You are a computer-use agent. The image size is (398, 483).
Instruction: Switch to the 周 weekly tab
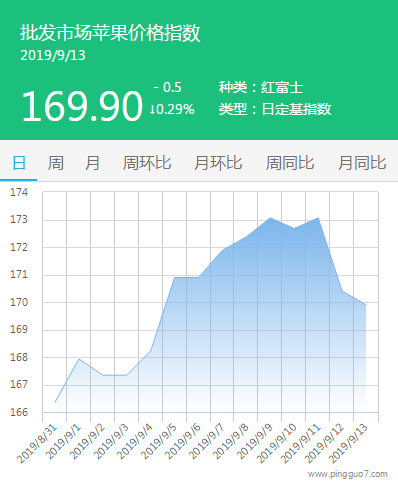(x=55, y=163)
